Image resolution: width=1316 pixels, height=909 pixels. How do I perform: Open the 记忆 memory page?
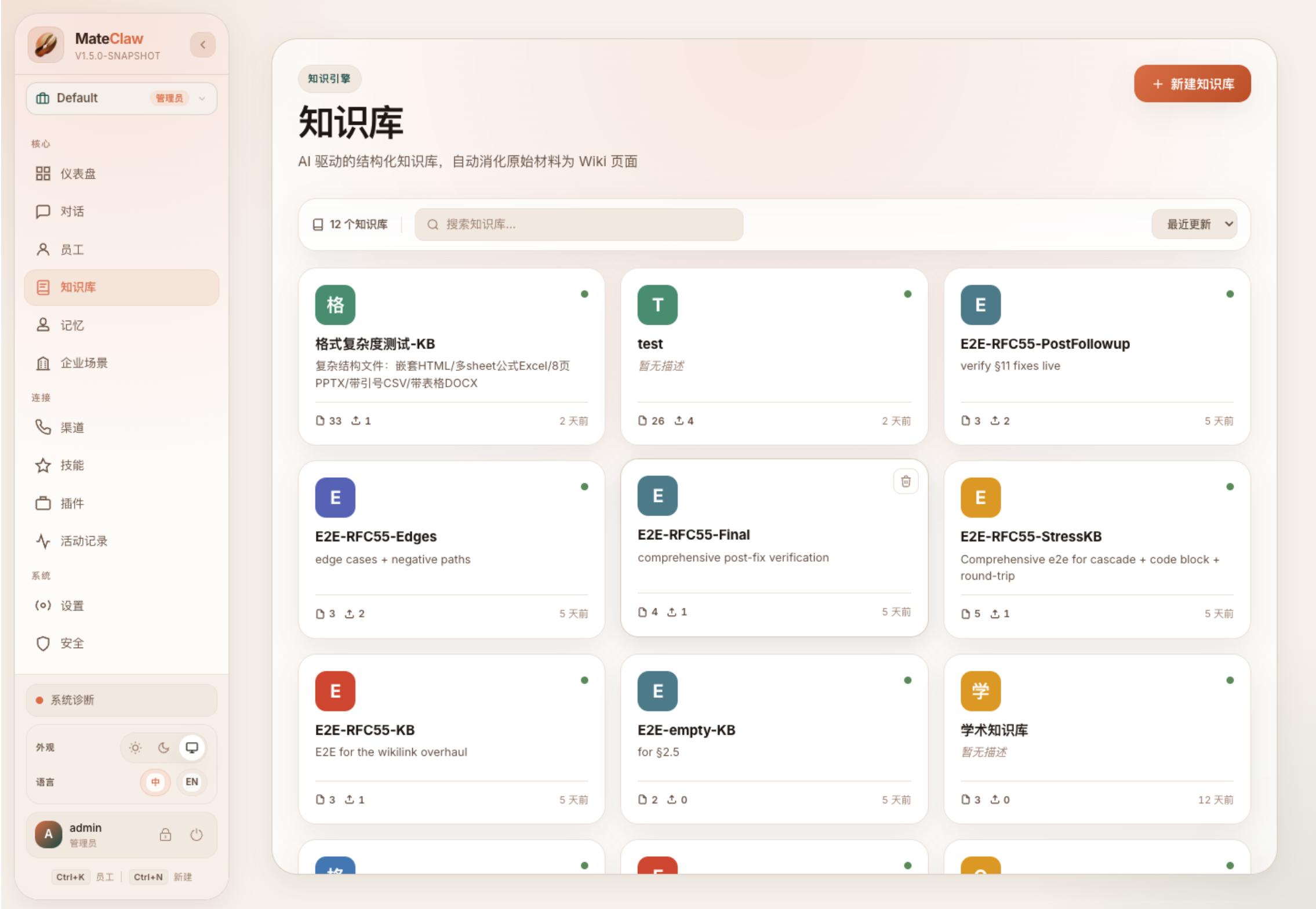(x=121, y=325)
